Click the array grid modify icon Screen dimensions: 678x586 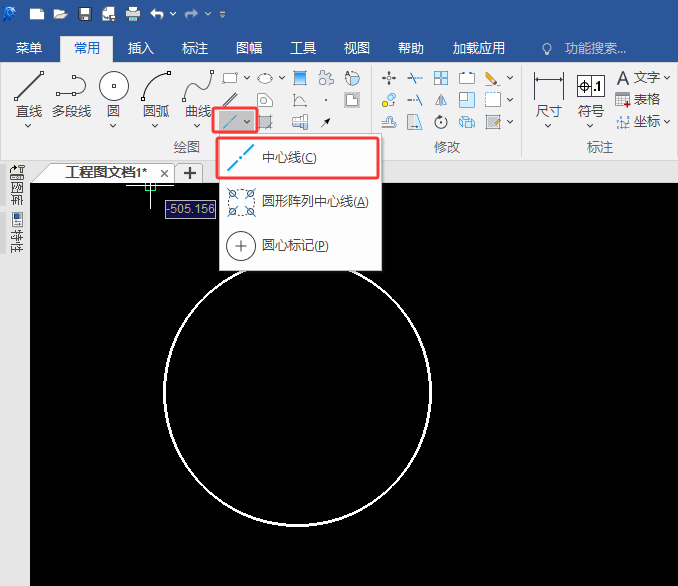441,78
